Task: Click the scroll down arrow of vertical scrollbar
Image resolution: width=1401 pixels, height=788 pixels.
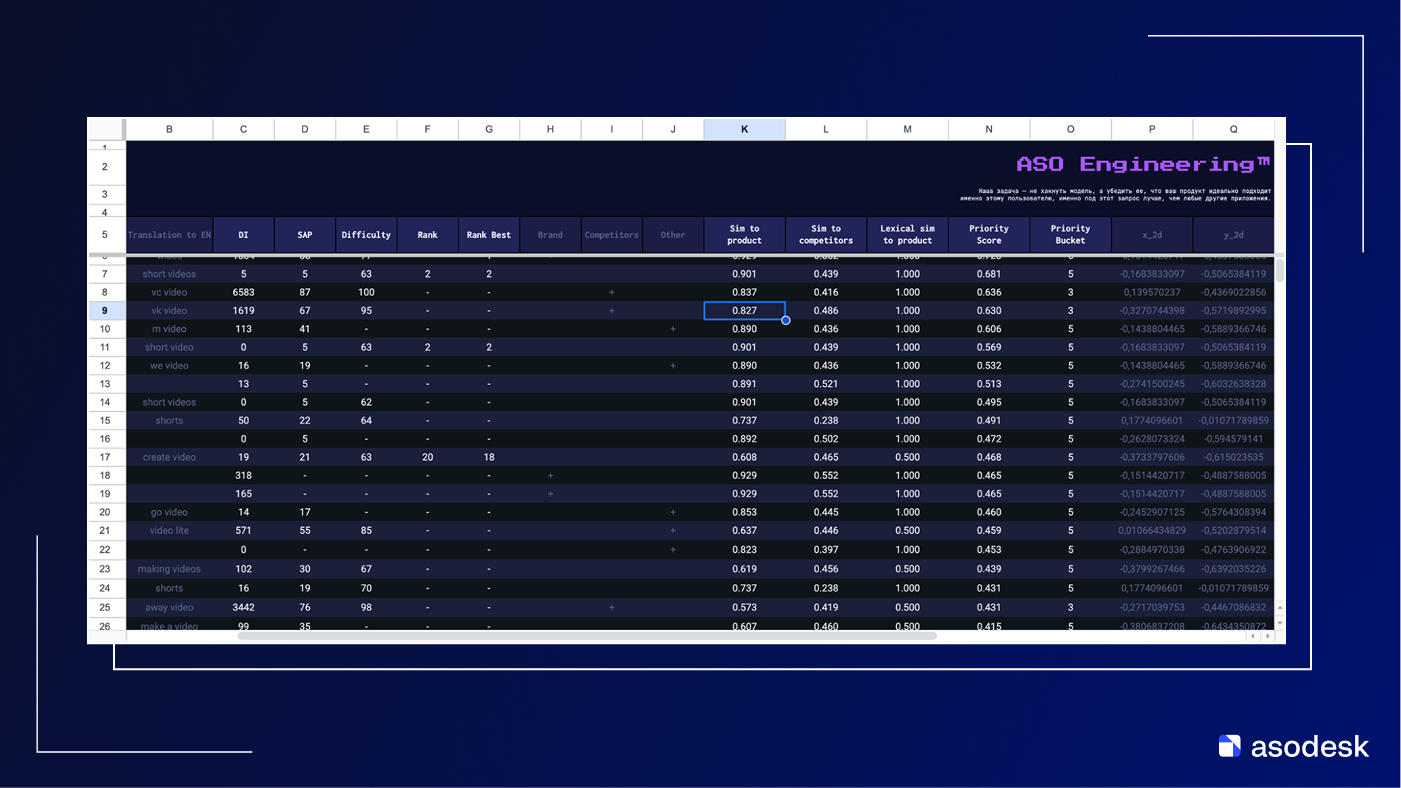Action: (1280, 620)
